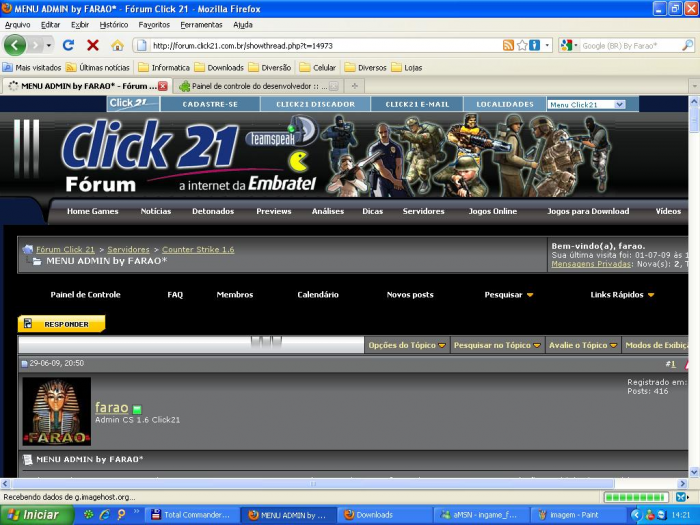Click the green page loading progress bar
The image size is (700, 525).
tap(635, 497)
